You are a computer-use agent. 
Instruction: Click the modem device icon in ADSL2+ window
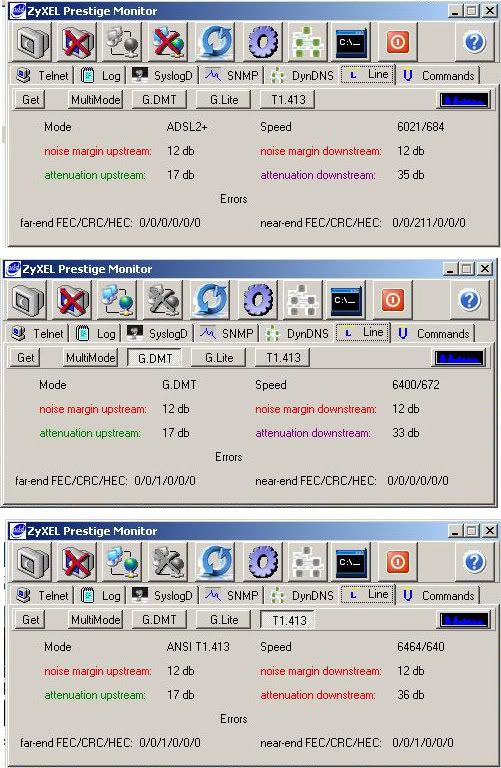click(x=33, y=42)
